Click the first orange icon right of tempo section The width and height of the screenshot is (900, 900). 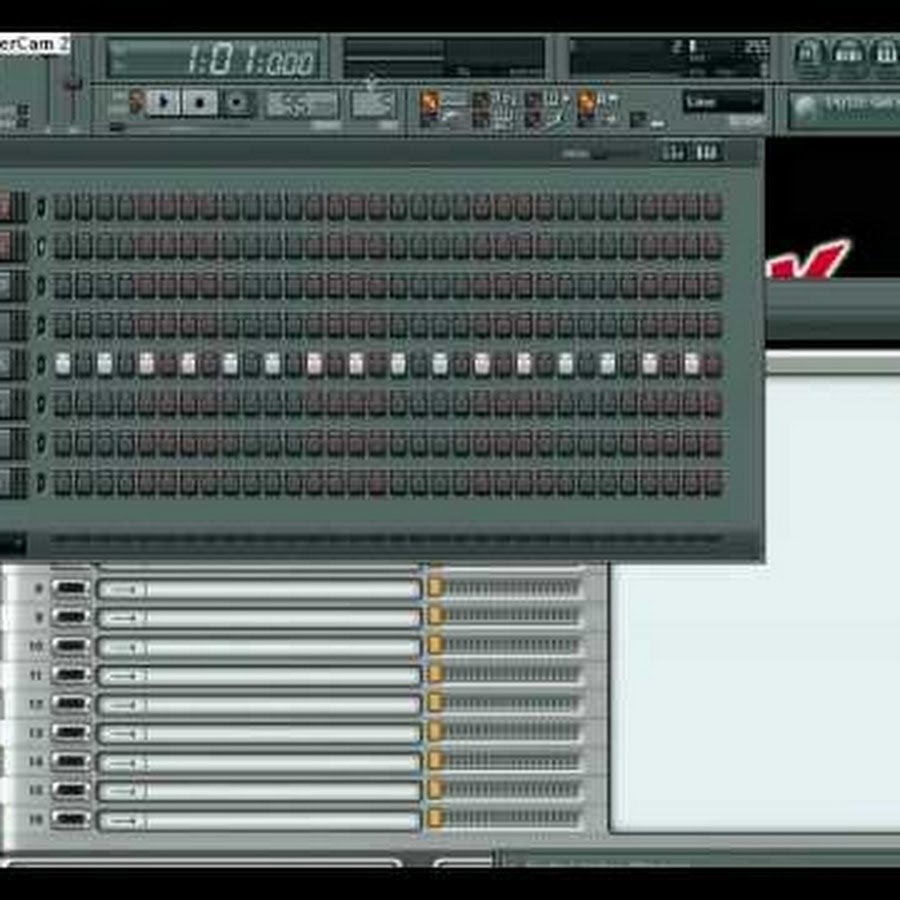click(x=429, y=101)
